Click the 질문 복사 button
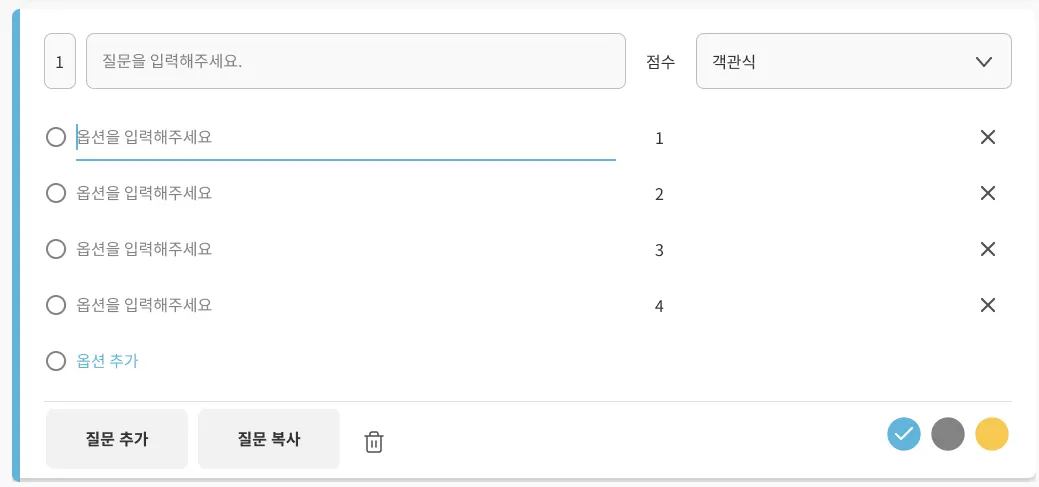Image resolution: width=1039 pixels, height=487 pixels. coord(269,439)
